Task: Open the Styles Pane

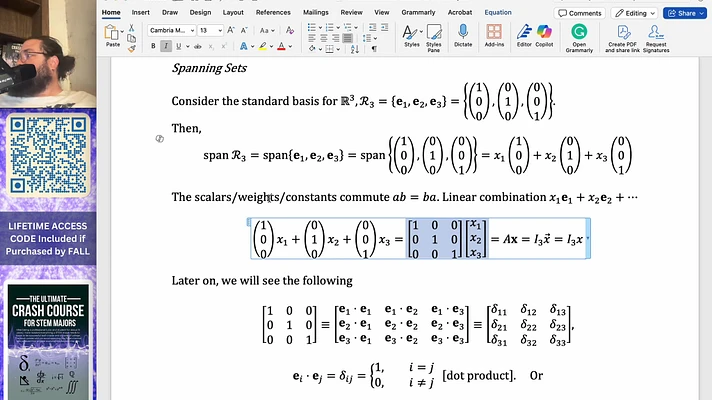Action: tap(434, 37)
